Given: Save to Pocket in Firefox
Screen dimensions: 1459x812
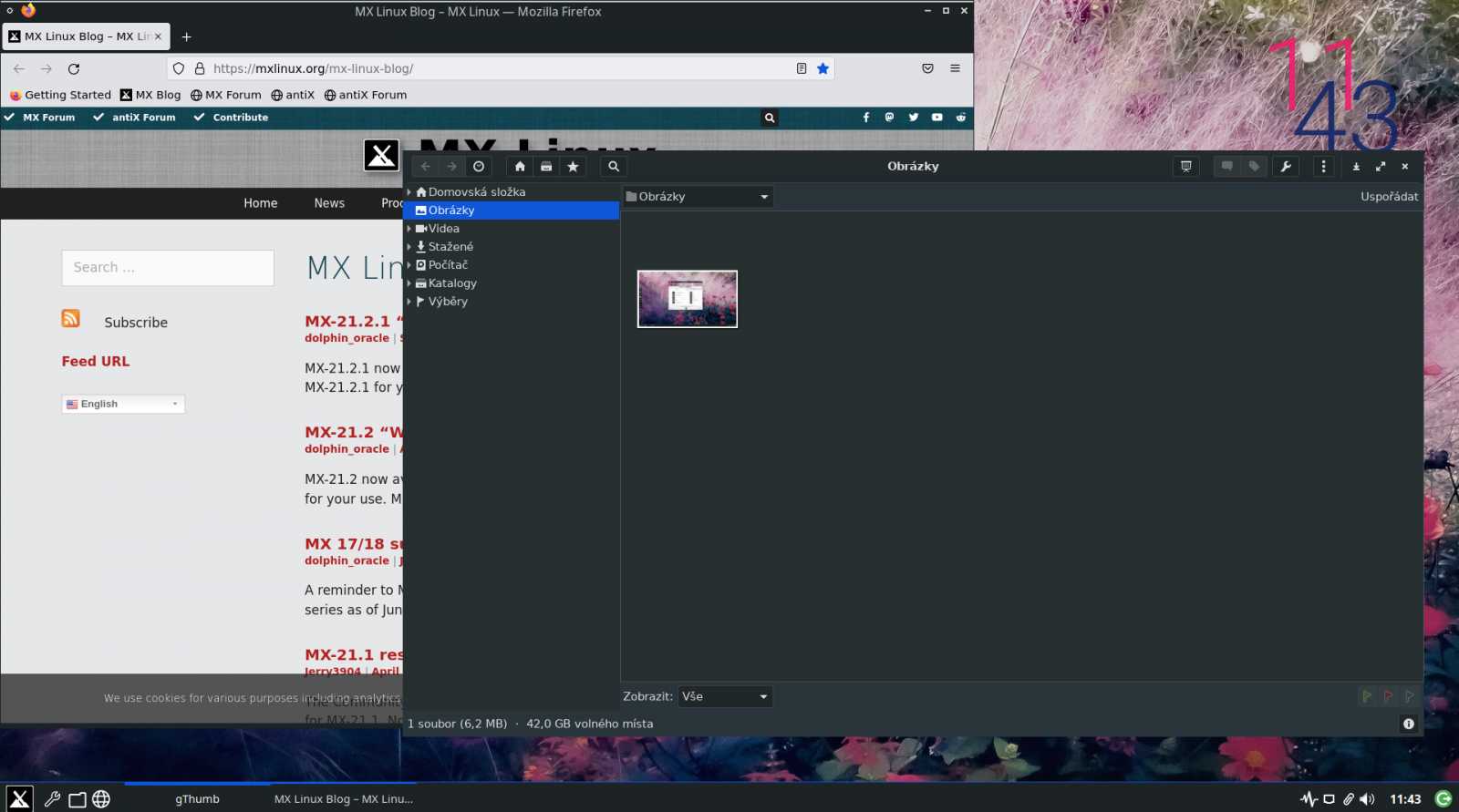Looking at the screenshot, I should [927, 68].
